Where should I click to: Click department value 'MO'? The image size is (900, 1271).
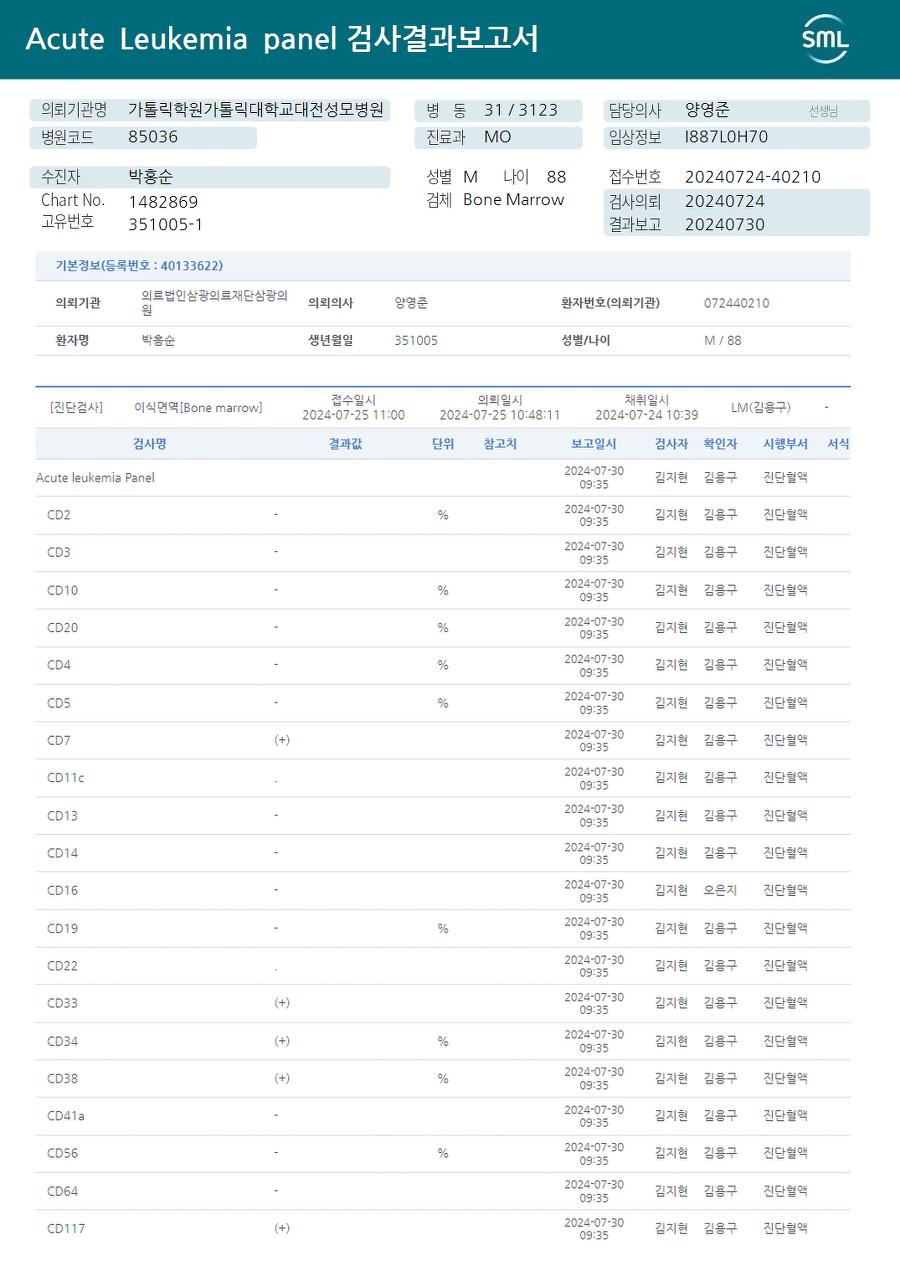click(x=497, y=137)
